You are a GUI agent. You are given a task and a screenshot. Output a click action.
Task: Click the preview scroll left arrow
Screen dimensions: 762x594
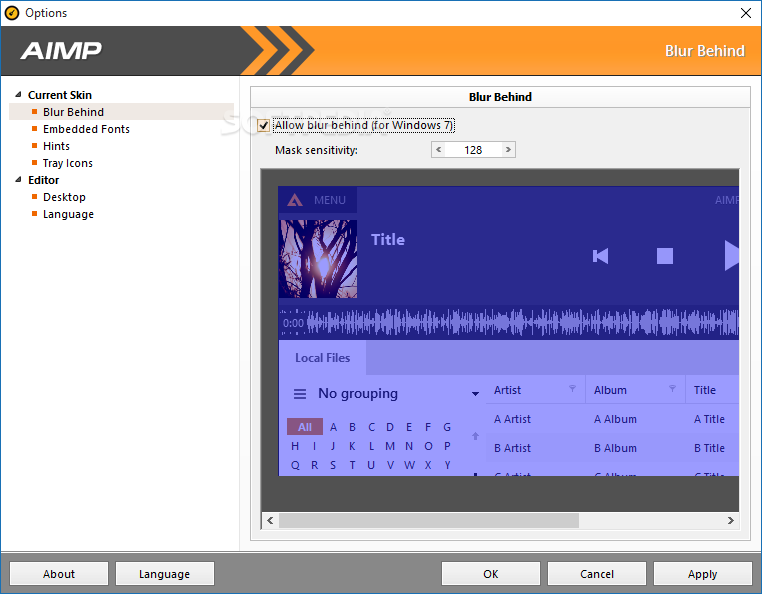point(270,521)
